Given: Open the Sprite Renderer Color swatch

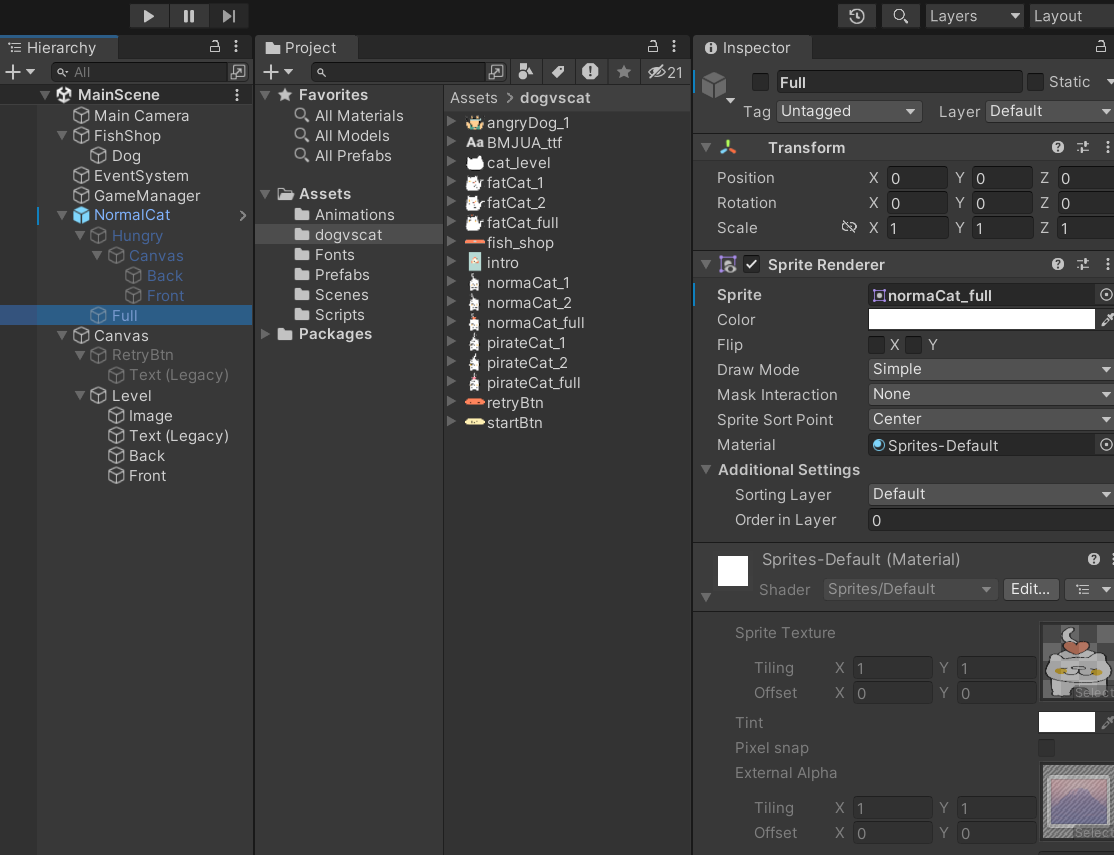Looking at the screenshot, I should 981,319.
